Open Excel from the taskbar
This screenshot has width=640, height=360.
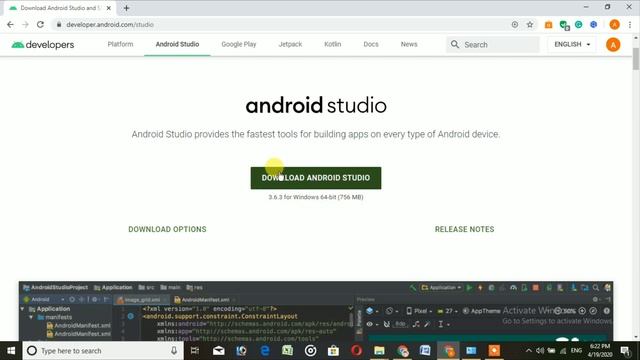[x=287, y=351]
